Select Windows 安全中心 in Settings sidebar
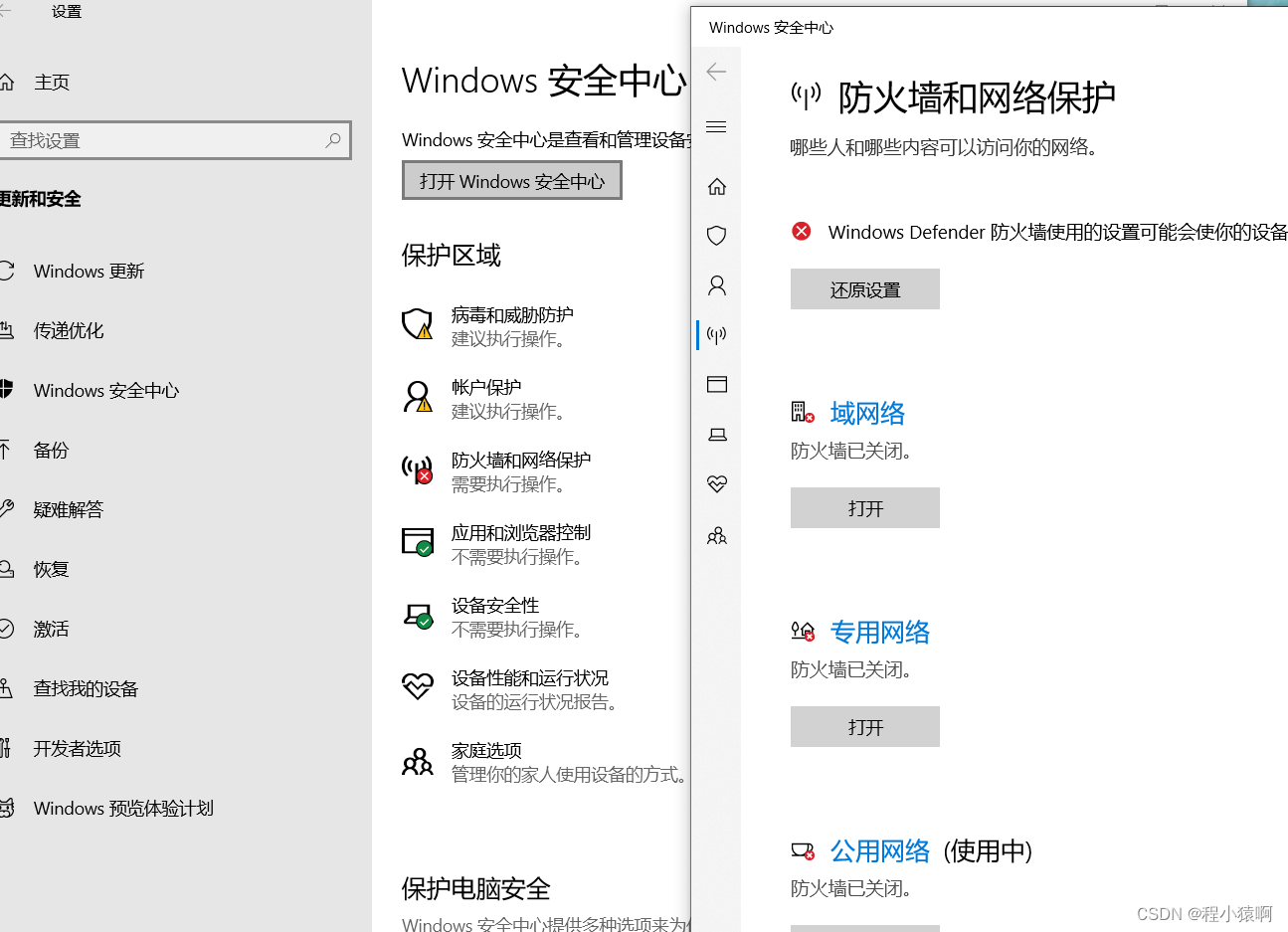 (106, 391)
